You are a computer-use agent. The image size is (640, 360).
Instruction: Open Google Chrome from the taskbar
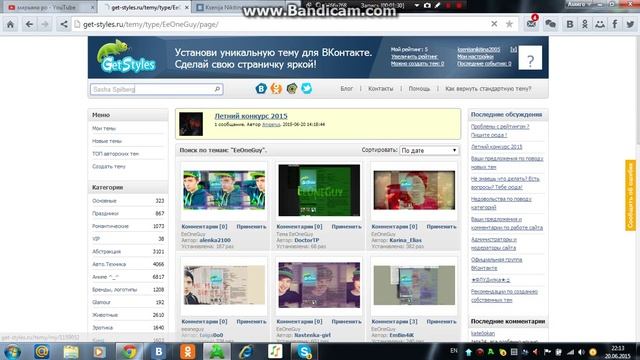point(129,351)
